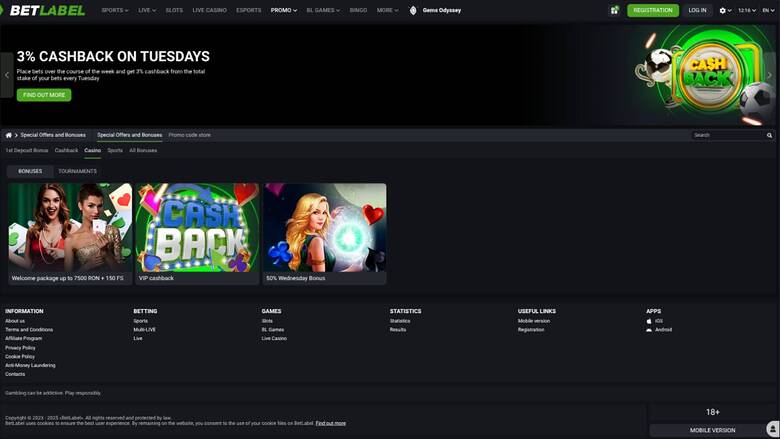Expand the Sports dropdown menu
The image size is (780, 439).
tap(115, 10)
